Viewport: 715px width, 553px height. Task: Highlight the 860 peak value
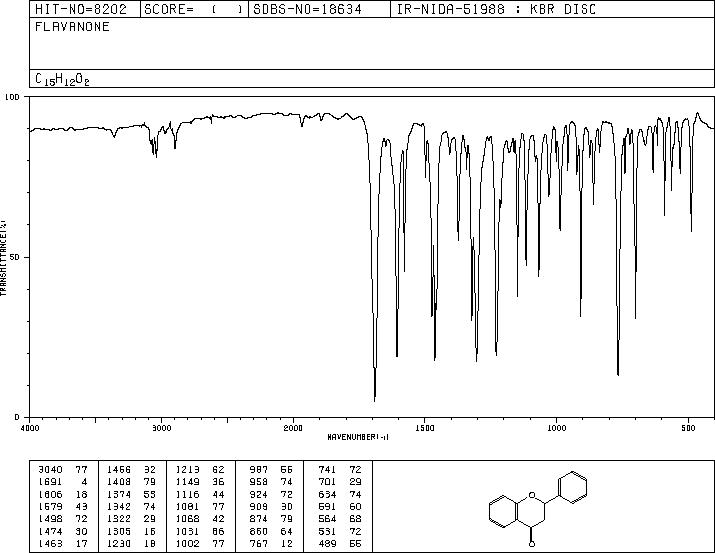(259, 532)
